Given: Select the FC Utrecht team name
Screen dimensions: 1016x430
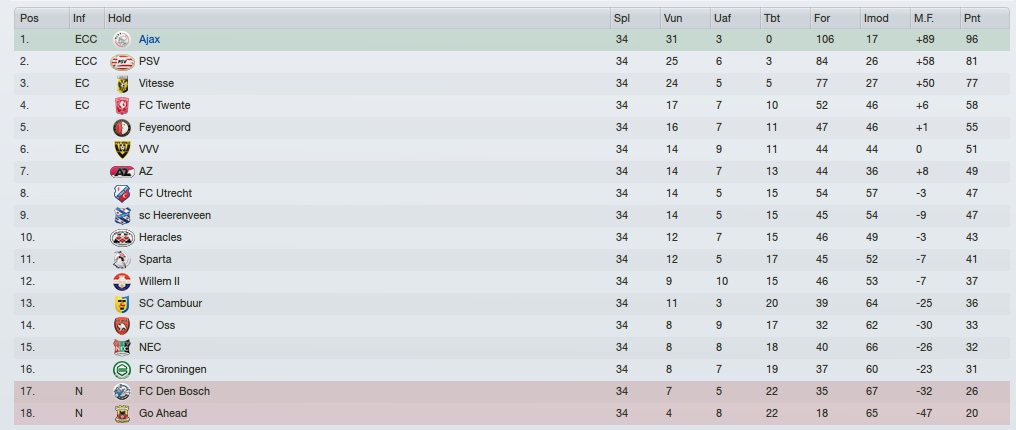Looking at the screenshot, I should (165, 194).
